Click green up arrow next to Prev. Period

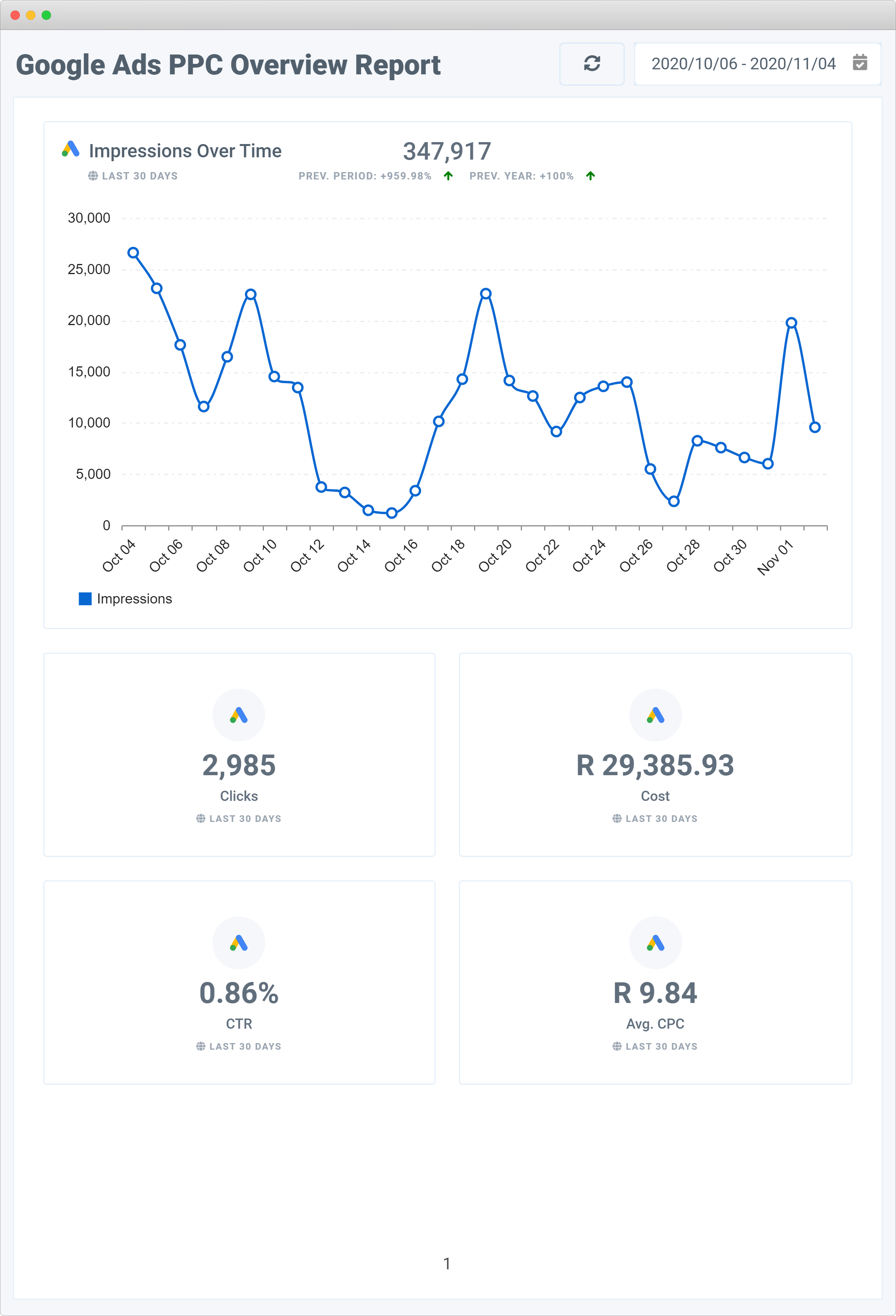coord(448,176)
